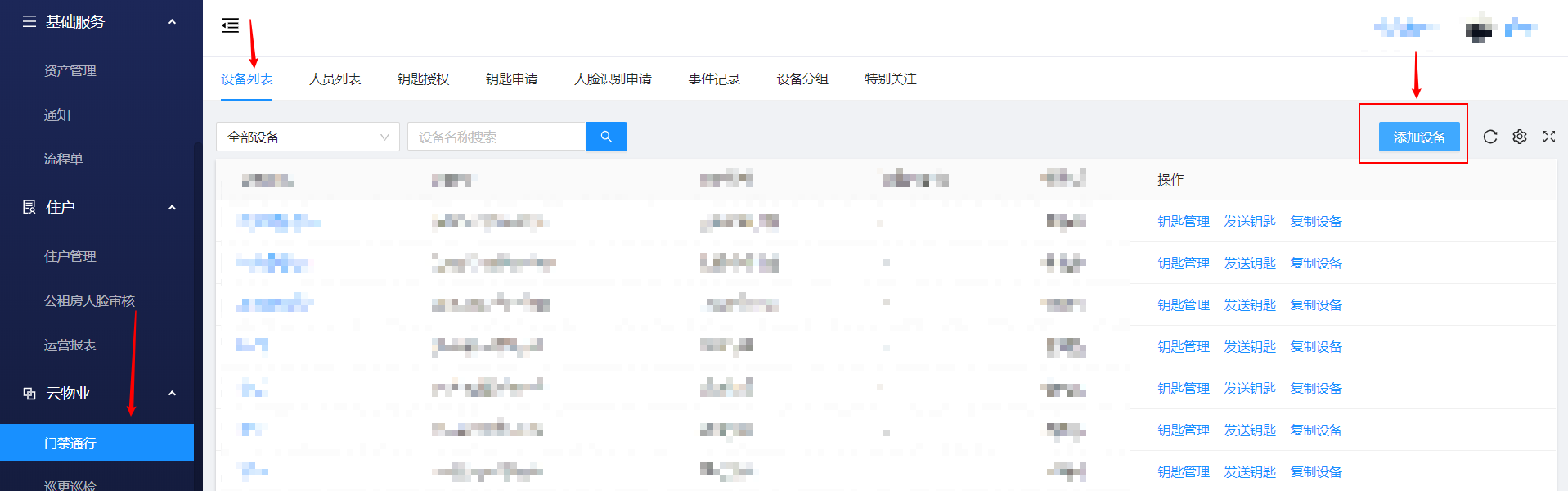Screen dimensions: 1568x491
Task: Collapse the 住户 section chevron
Action: (x=172, y=207)
